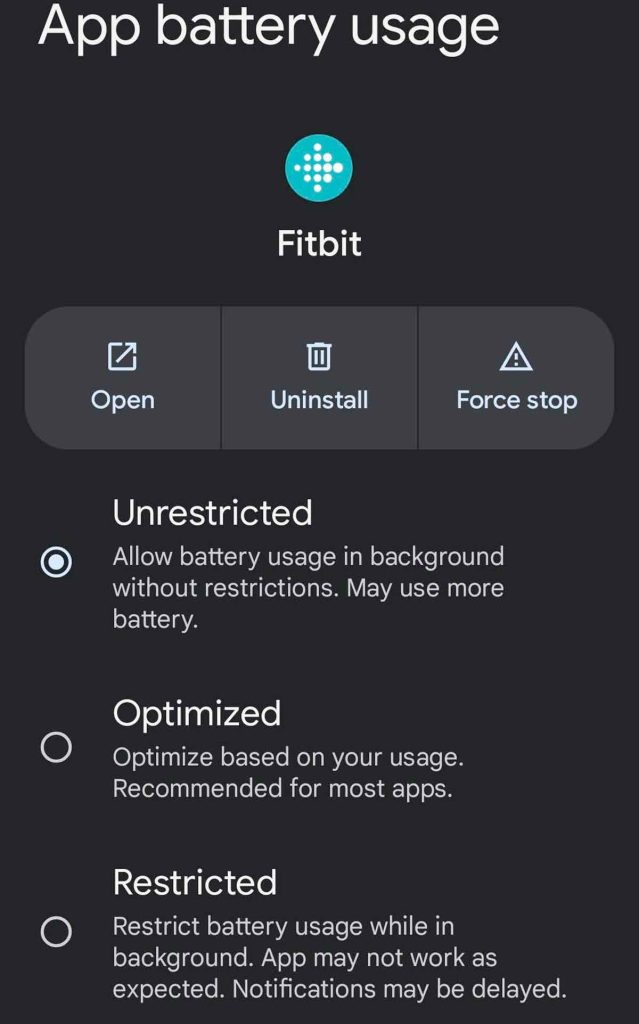639x1024 pixels.
Task: Select the Restricted radio button
Action: pyautogui.click(x=56, y=932)
